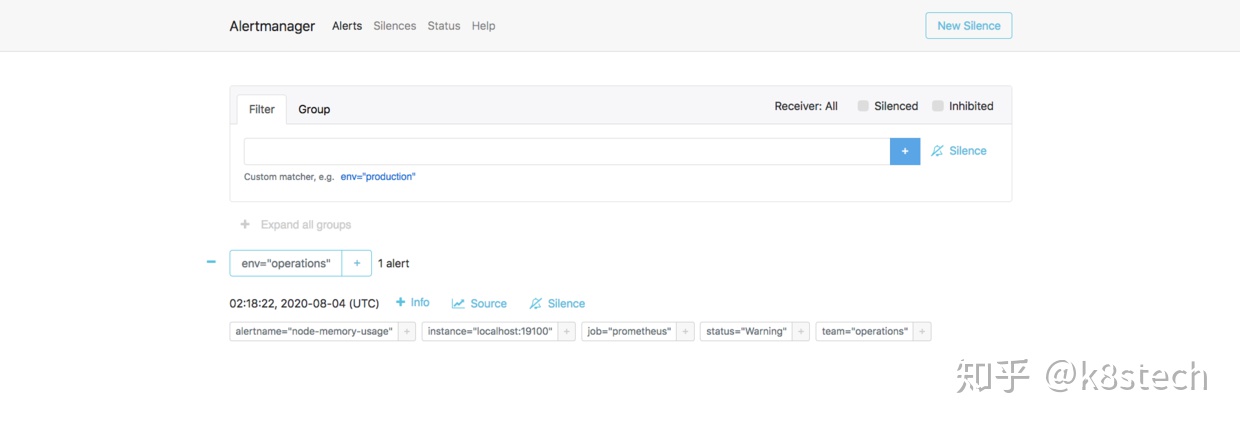Open the Status page
This screenshot has height=426, width=1240.
coord(444,26)
